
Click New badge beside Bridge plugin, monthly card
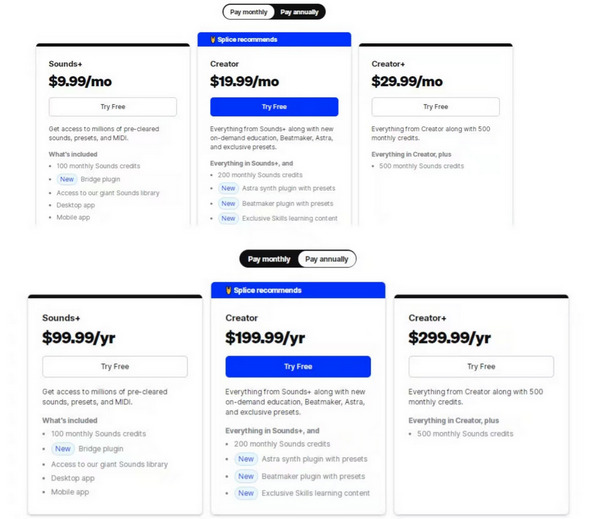tap(67, 179)
